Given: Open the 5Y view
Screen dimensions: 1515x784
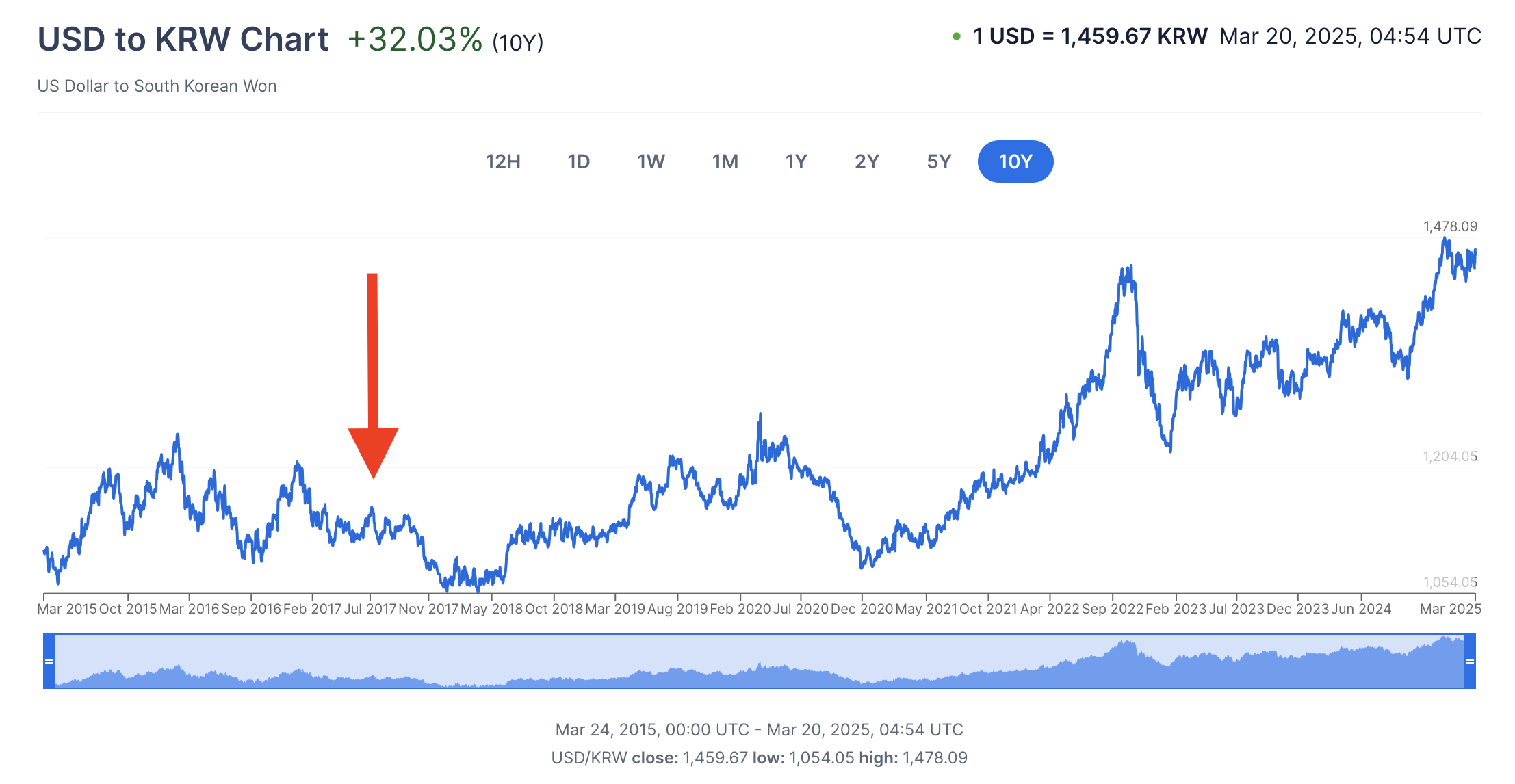Looking at the screenshot, I should coord(939,161).
